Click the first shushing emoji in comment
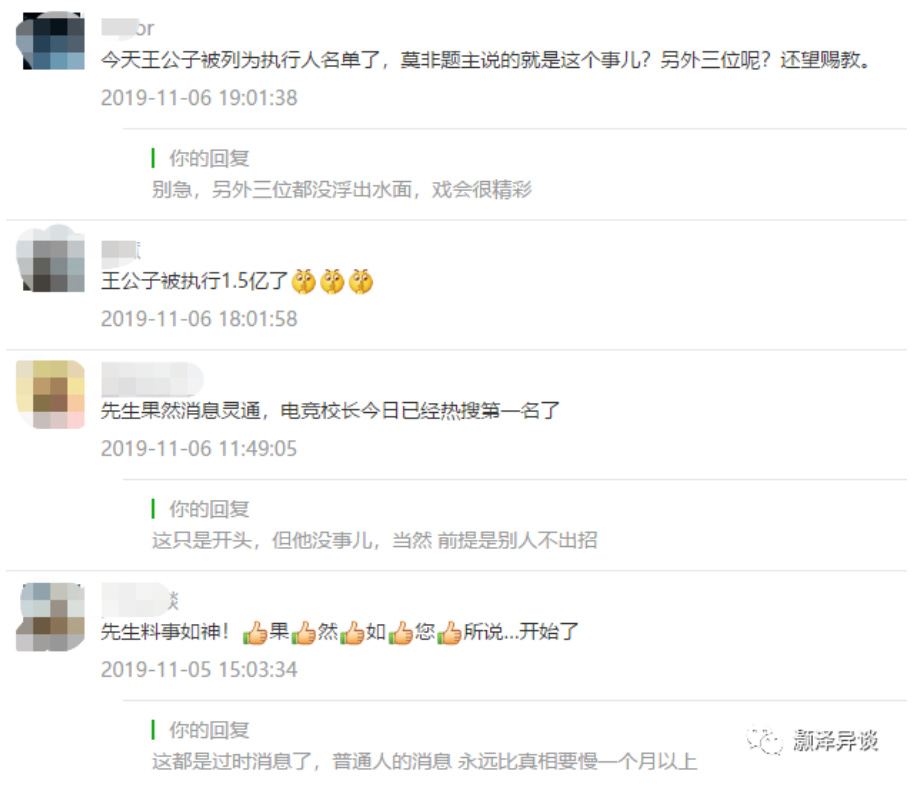Image resolution: width=915 pixels, height=786 pixels. [x=303, y=281]
